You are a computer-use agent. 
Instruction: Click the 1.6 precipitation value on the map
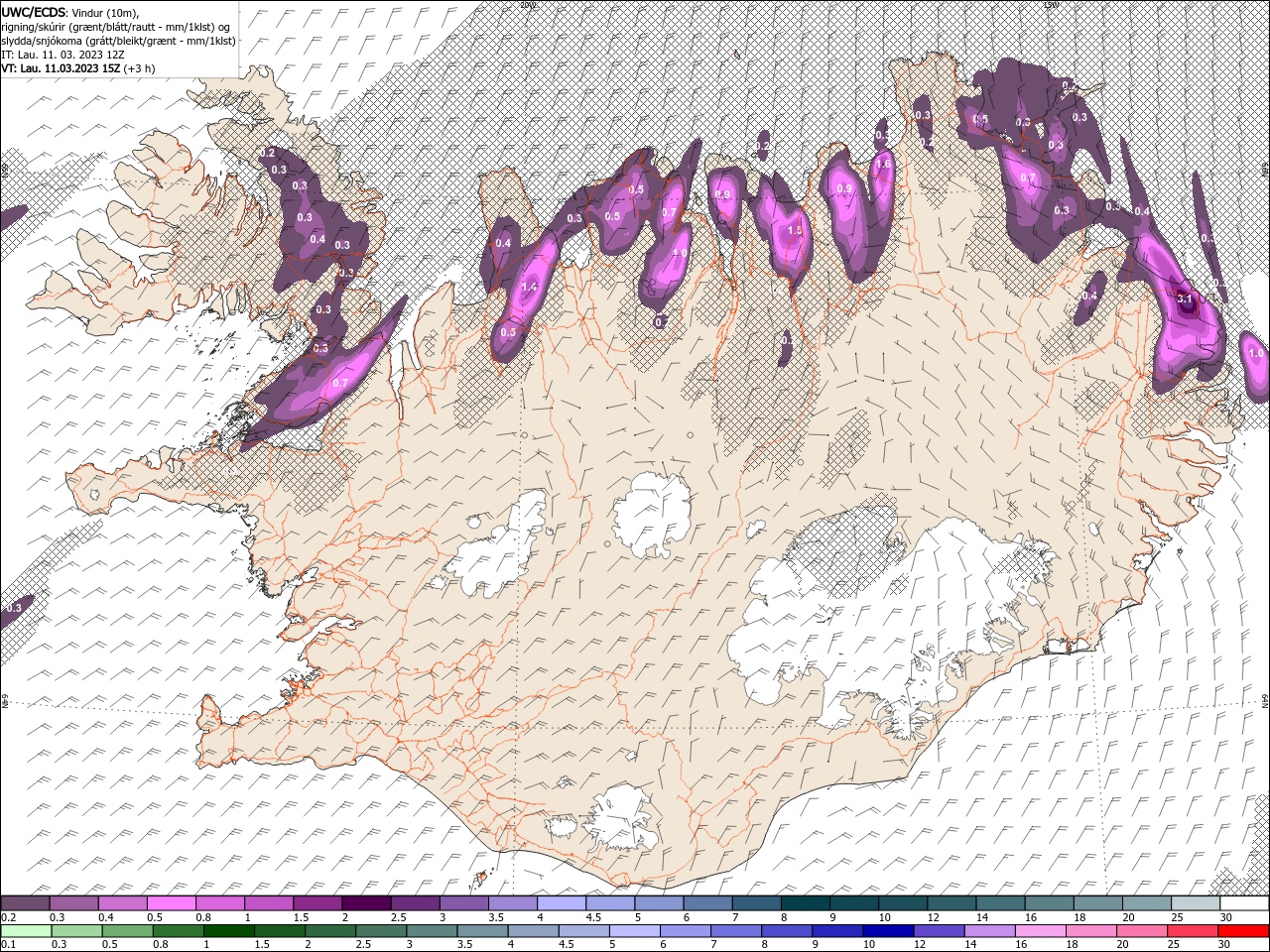tap(883, 165)
